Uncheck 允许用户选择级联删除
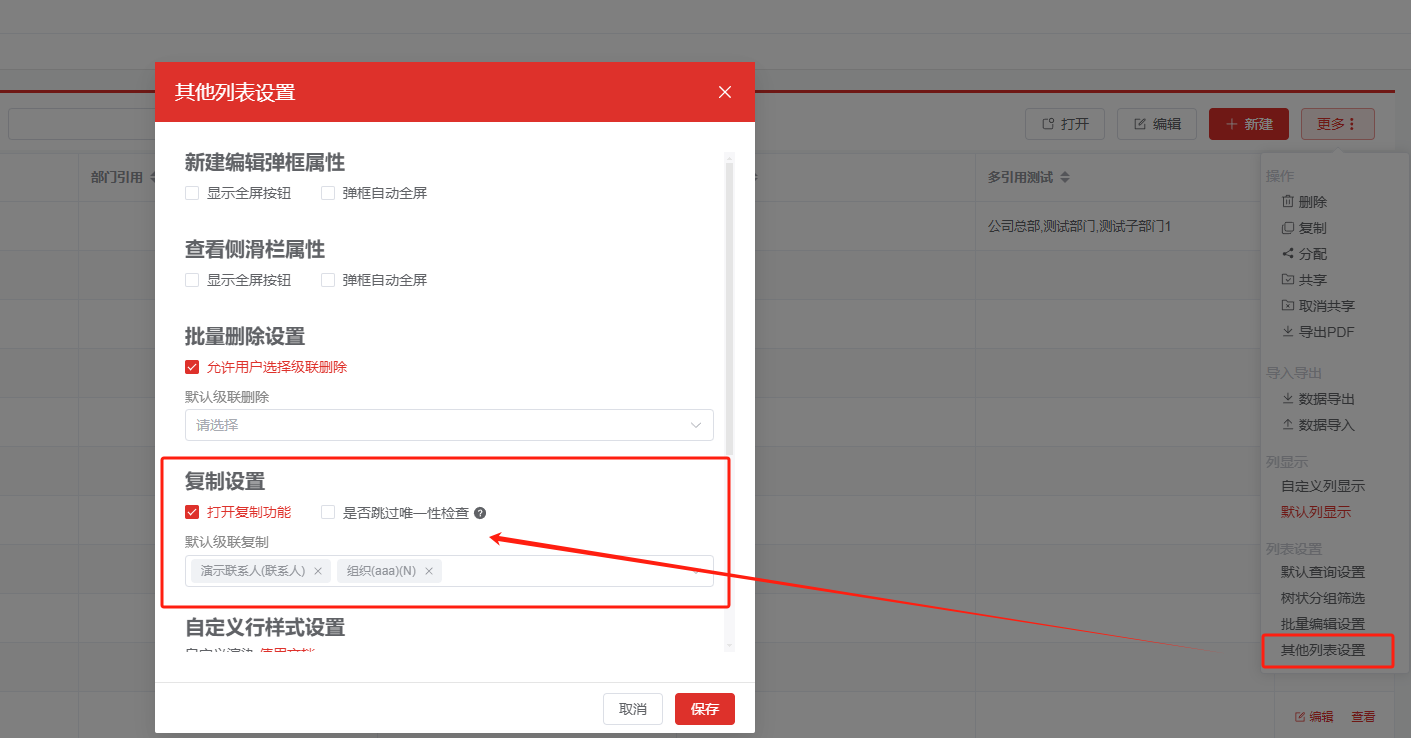The width and height of the screenshot is (1411, 738). coord(192,367)
